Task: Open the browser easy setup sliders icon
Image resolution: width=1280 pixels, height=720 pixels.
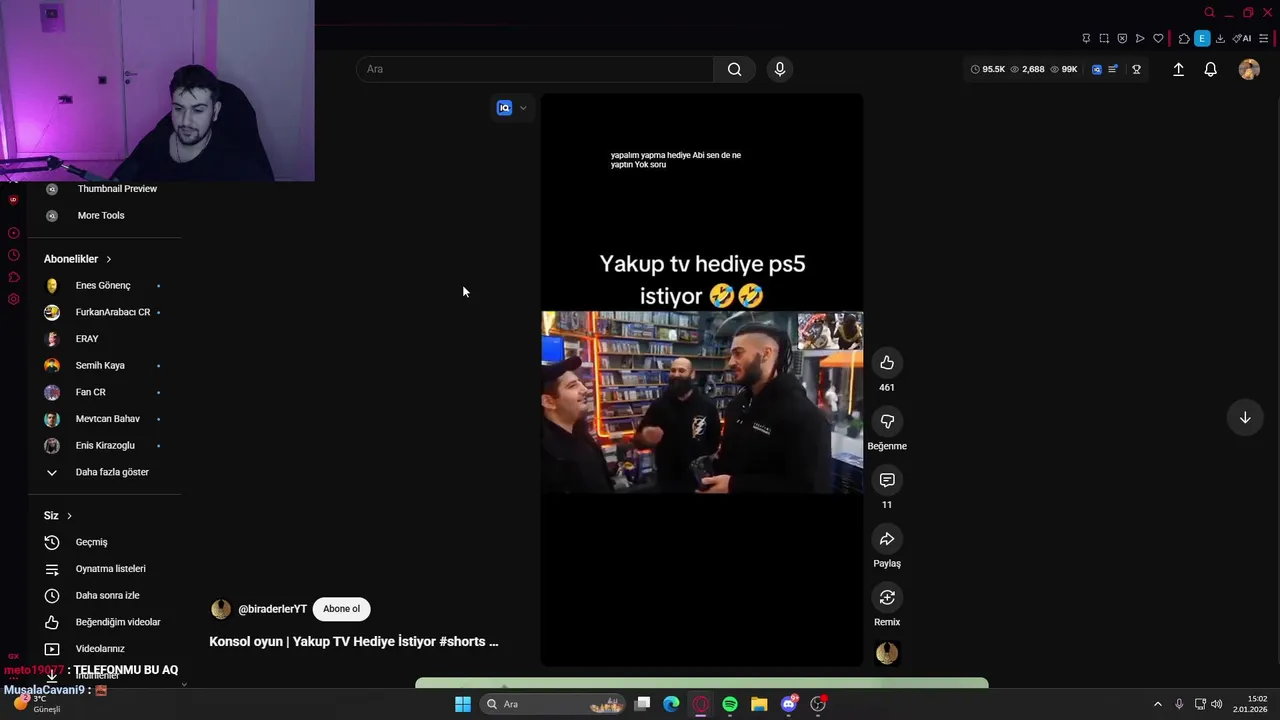Action: pyautogui.click(x=1263, y=38)
